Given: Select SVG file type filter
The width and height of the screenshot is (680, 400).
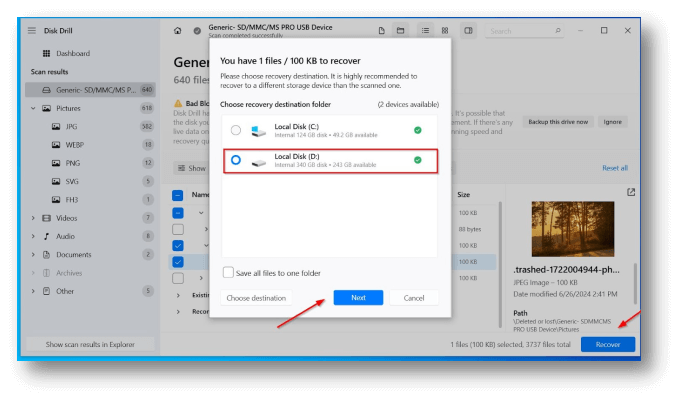Looking at the screenshot, I should click(72, 181).
